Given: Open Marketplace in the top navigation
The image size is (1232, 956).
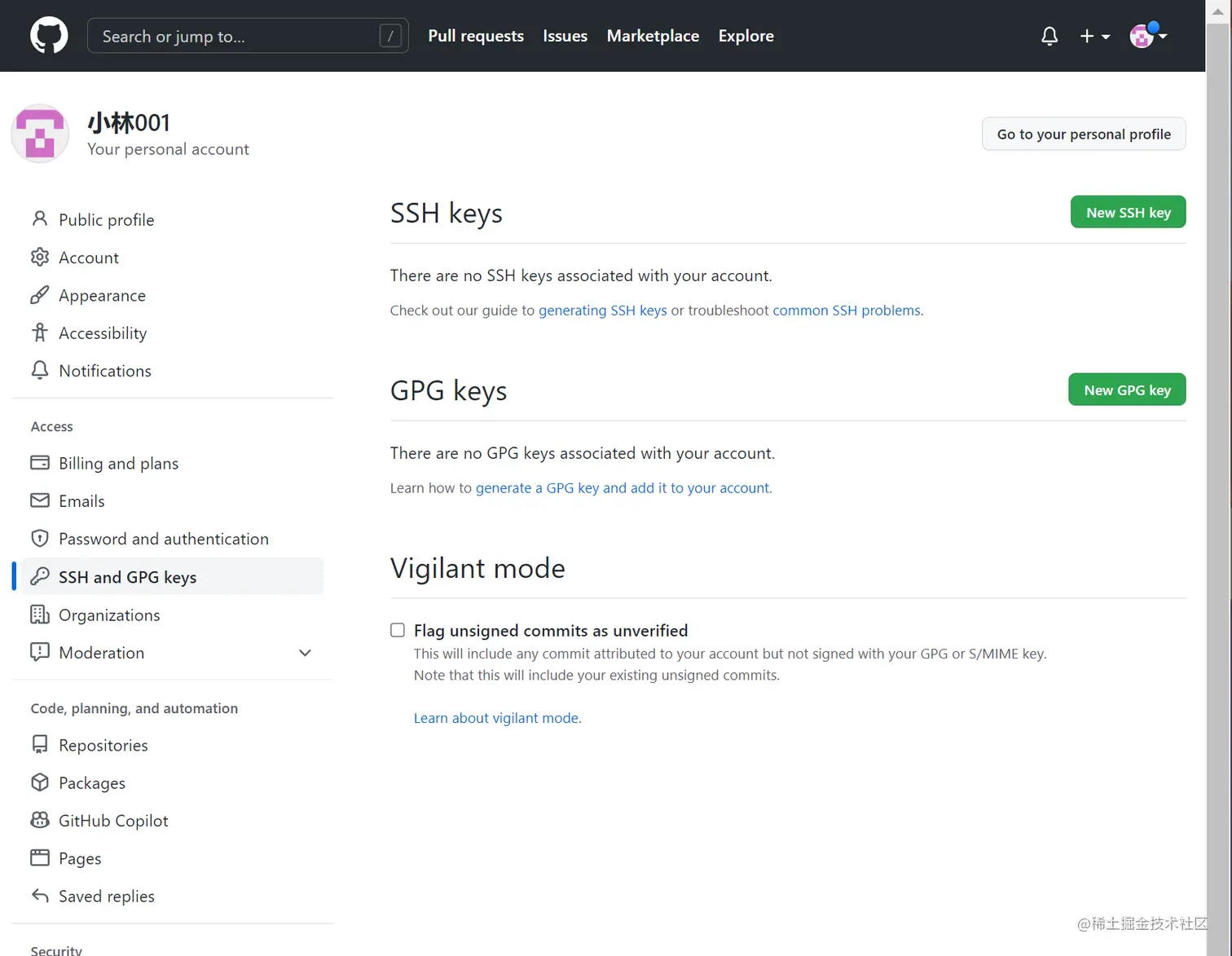Looking at the screenshot, I should click(653, 36).
